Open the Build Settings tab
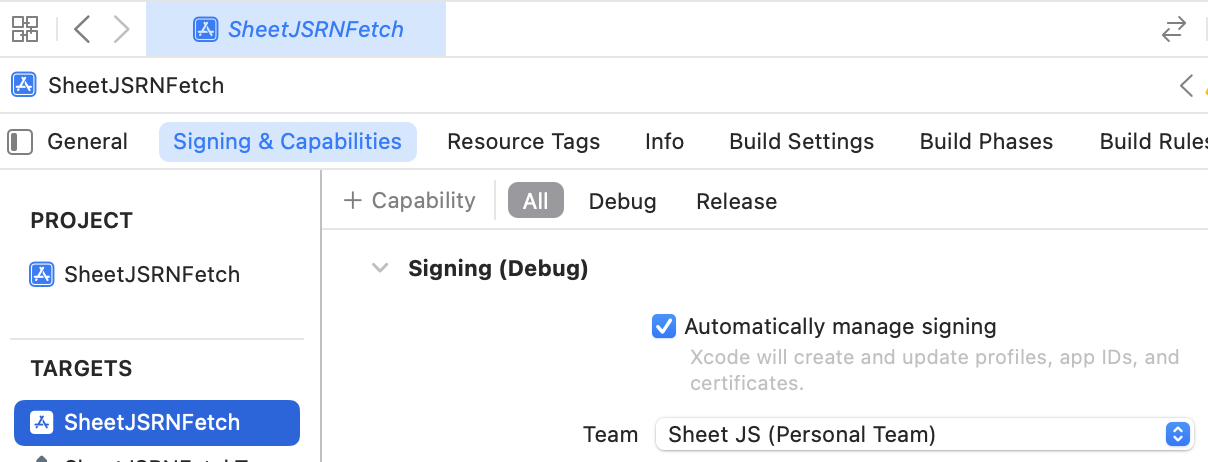The width and height of the screenshot is (1208, 462). click(x=801, y=142)
